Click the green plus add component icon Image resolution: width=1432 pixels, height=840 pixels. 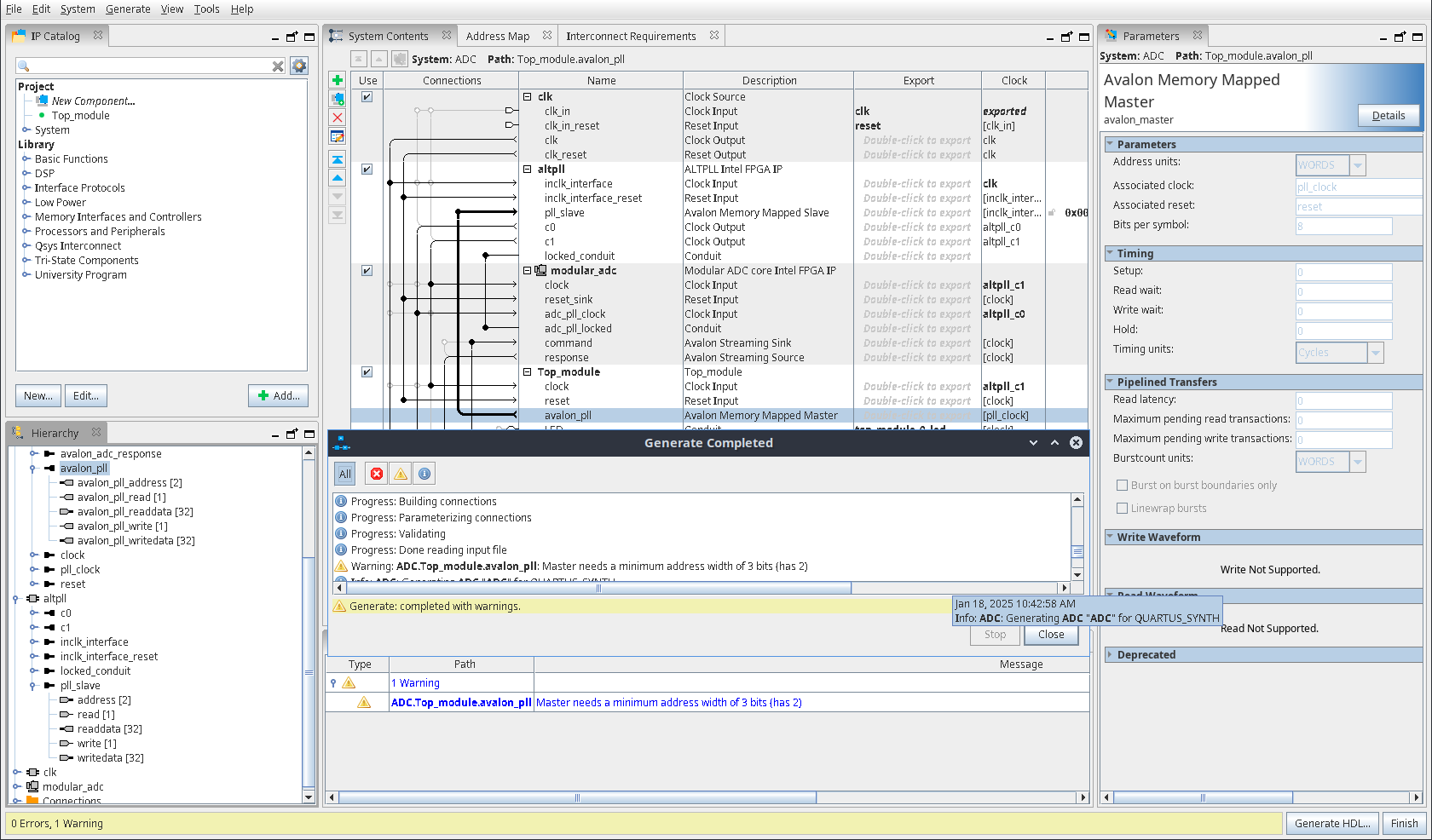[338, 80]
